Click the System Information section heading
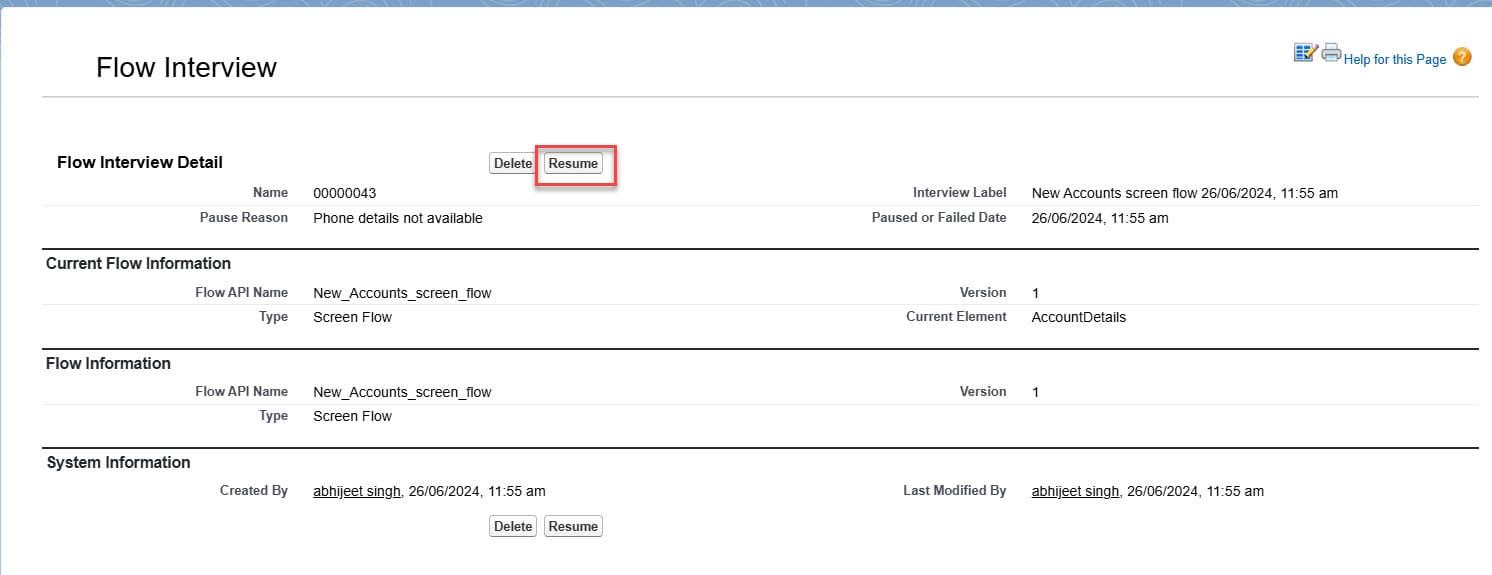Screen dimensions: 1492x575 tap(118, 463)
